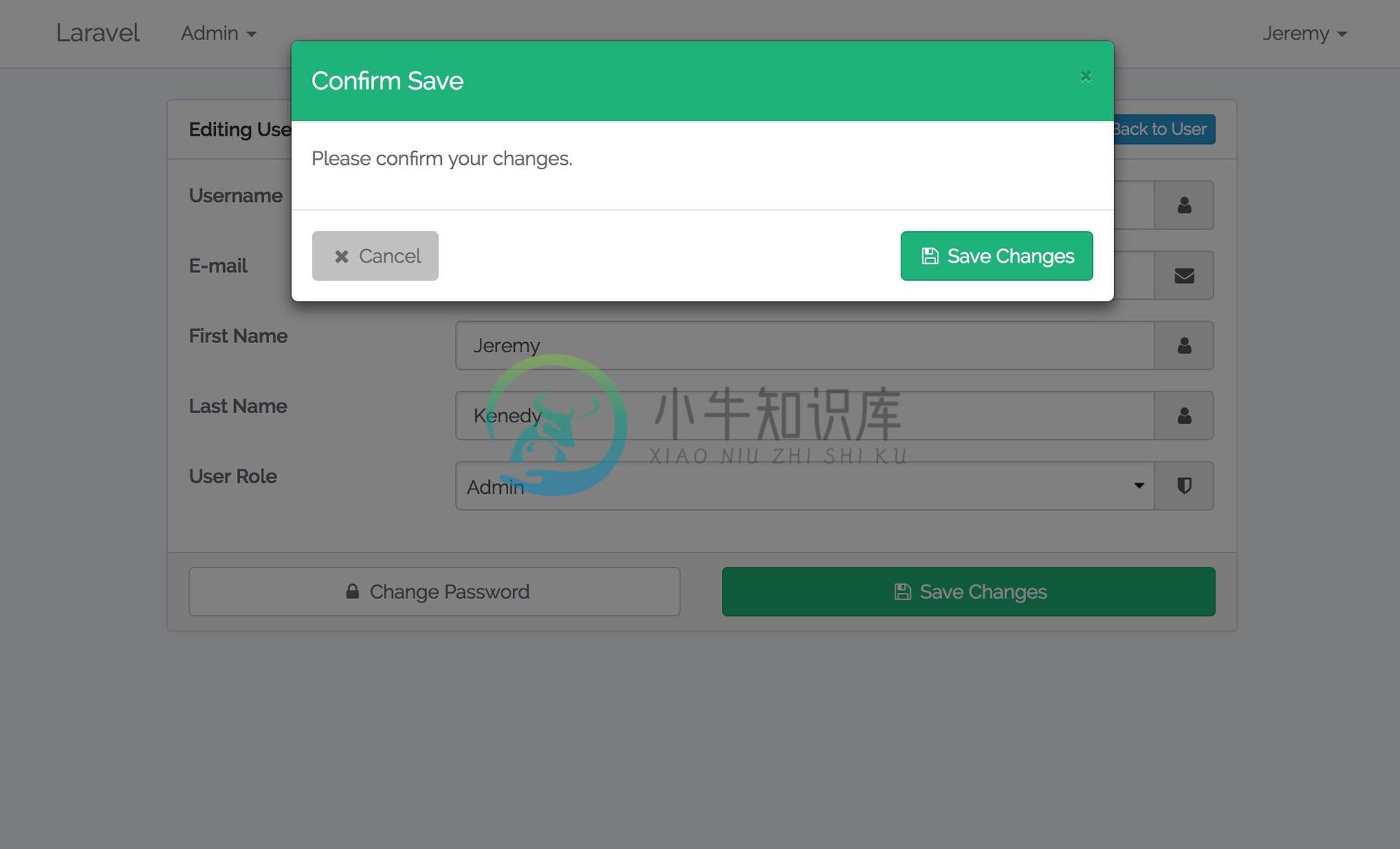Click the envelope icon next to E-mail field

(1184, 275)
